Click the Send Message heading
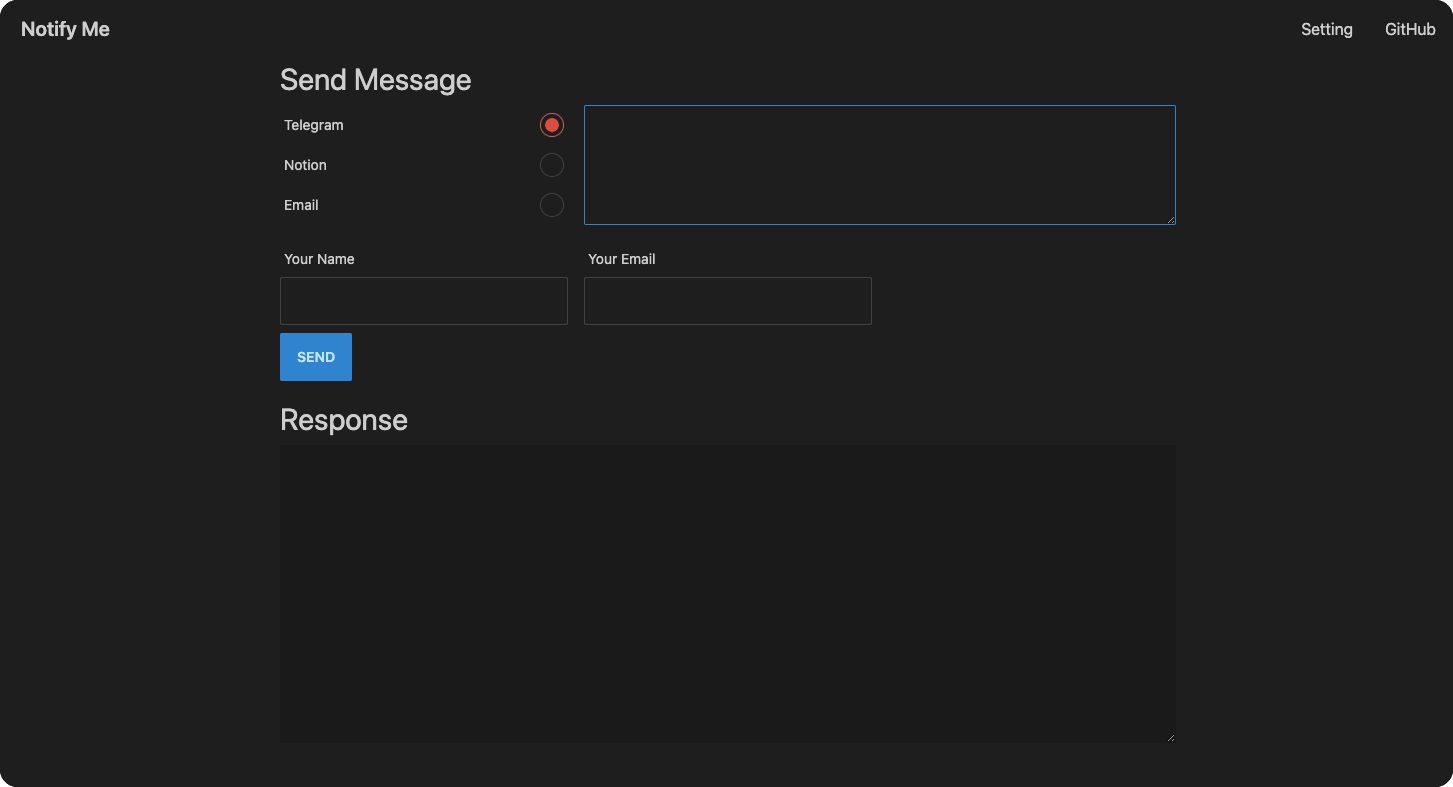 click(376, 80)
